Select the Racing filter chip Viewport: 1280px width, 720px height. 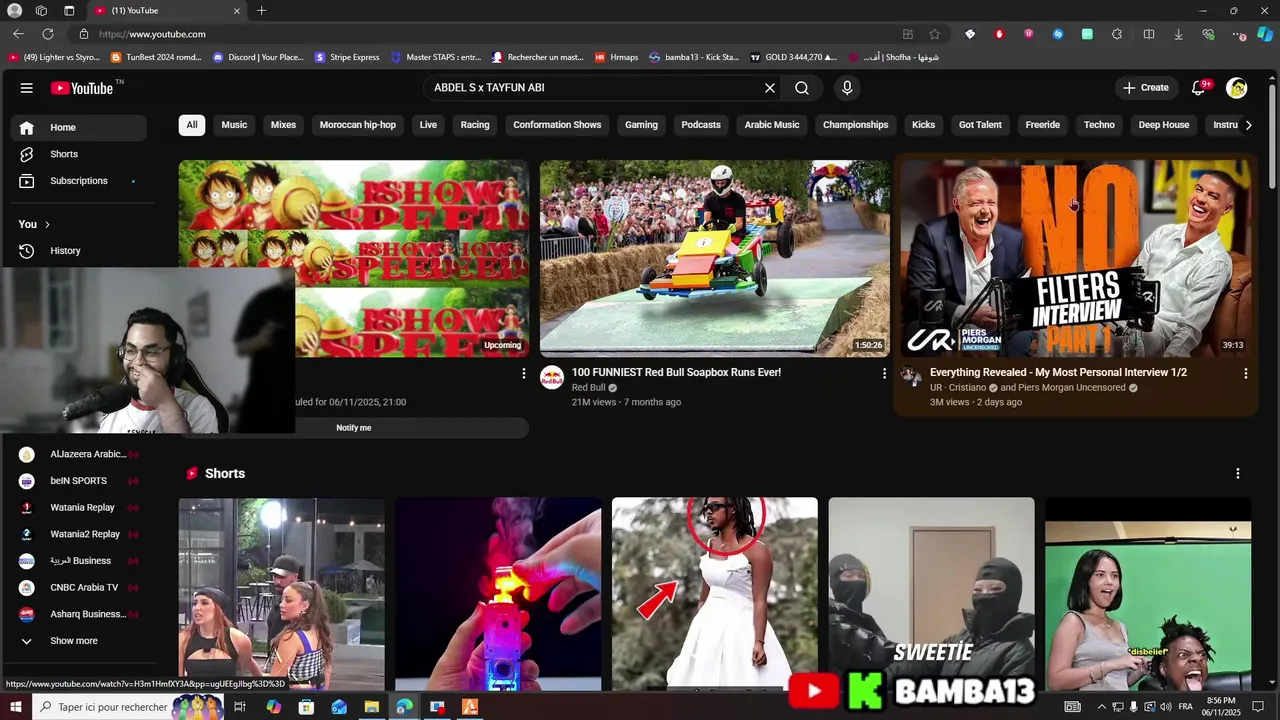(x=475, y=125)
